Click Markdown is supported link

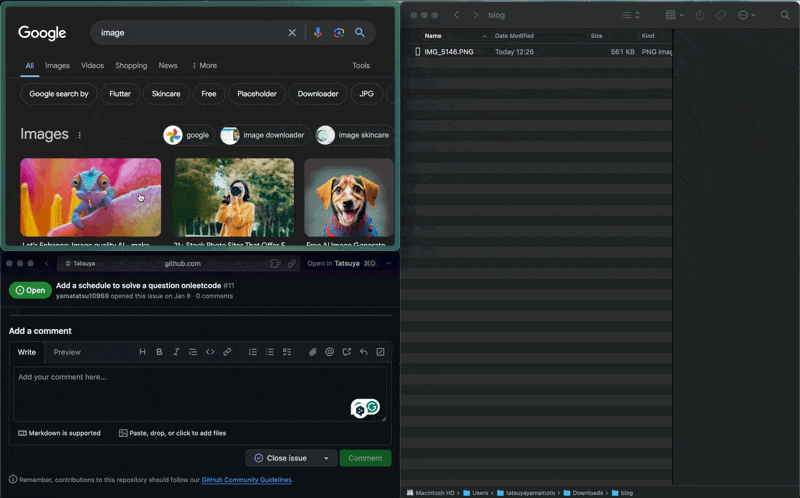[59, 433]
